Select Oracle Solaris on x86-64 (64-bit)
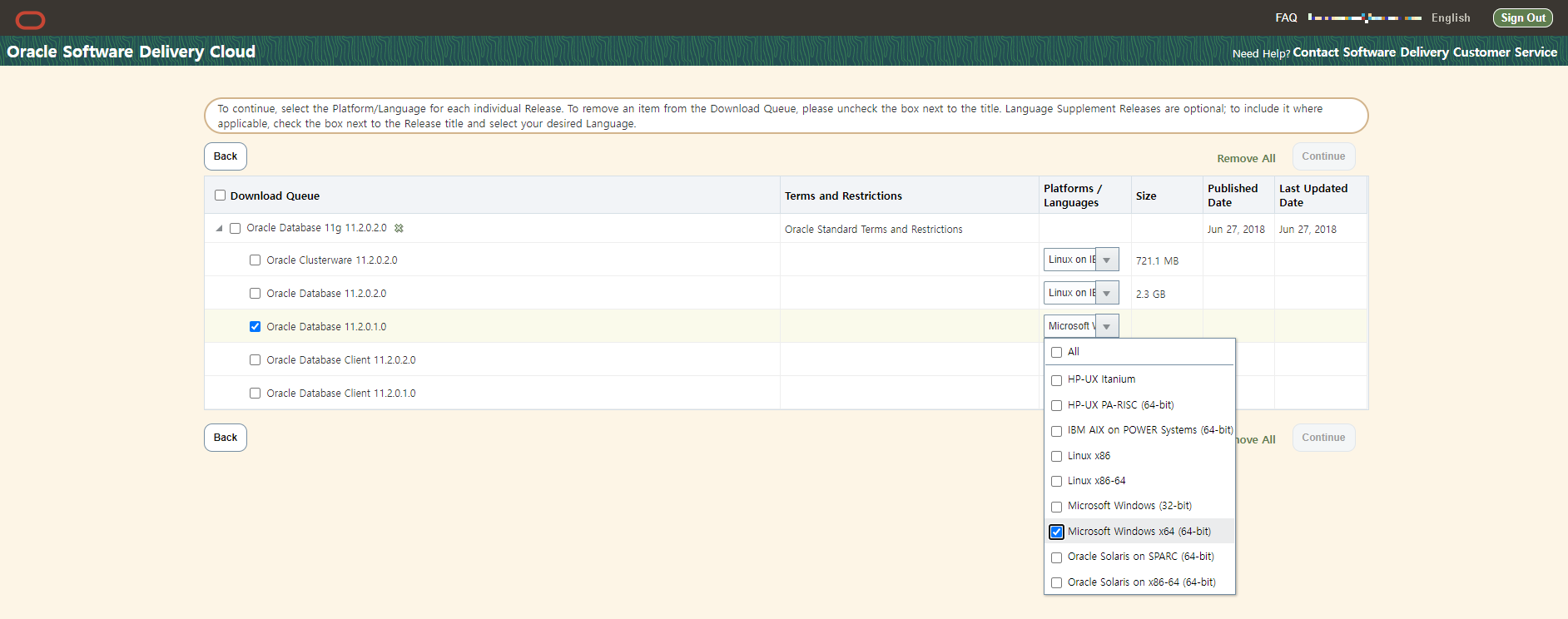This screenshot has width=1568, height=619. 1057,583
